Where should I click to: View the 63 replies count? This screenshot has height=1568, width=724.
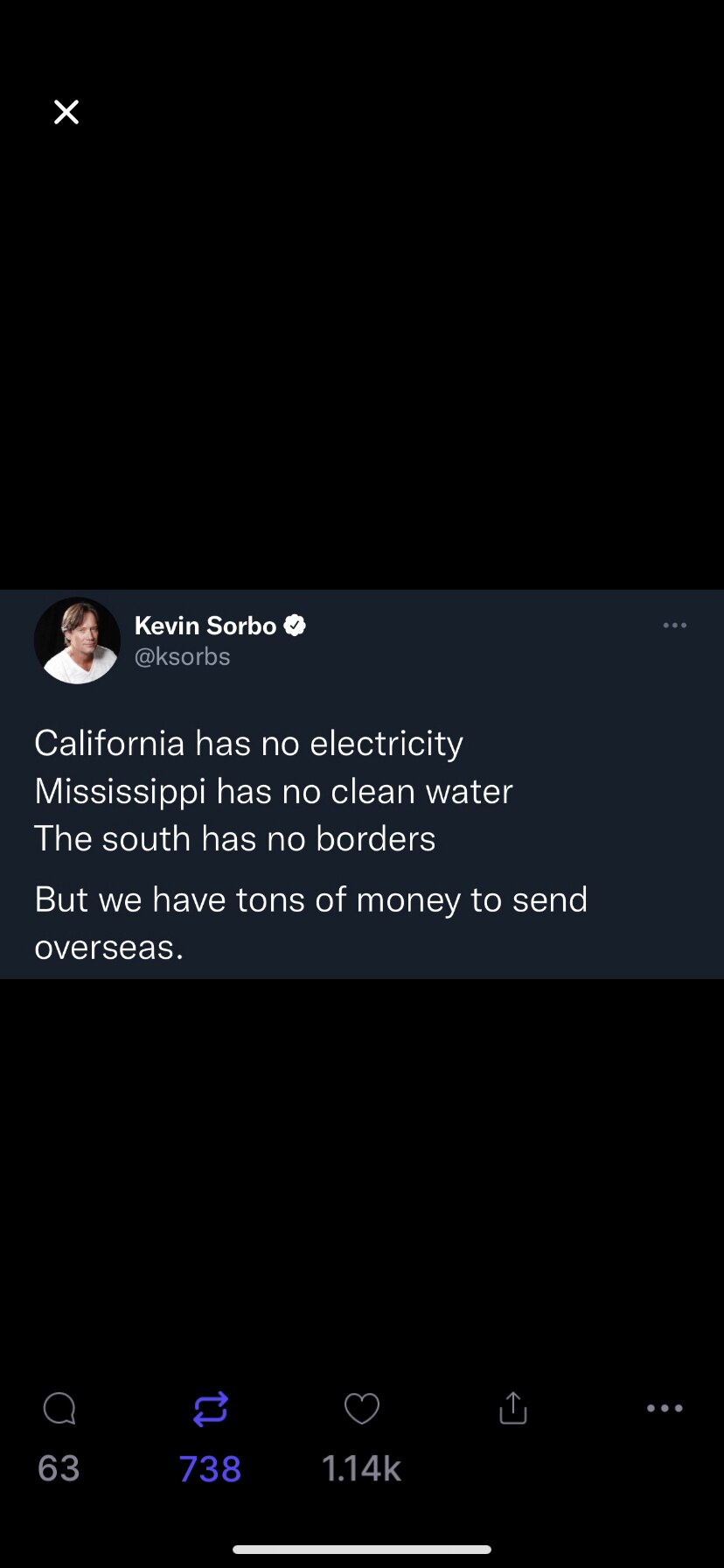point(59,1468)
